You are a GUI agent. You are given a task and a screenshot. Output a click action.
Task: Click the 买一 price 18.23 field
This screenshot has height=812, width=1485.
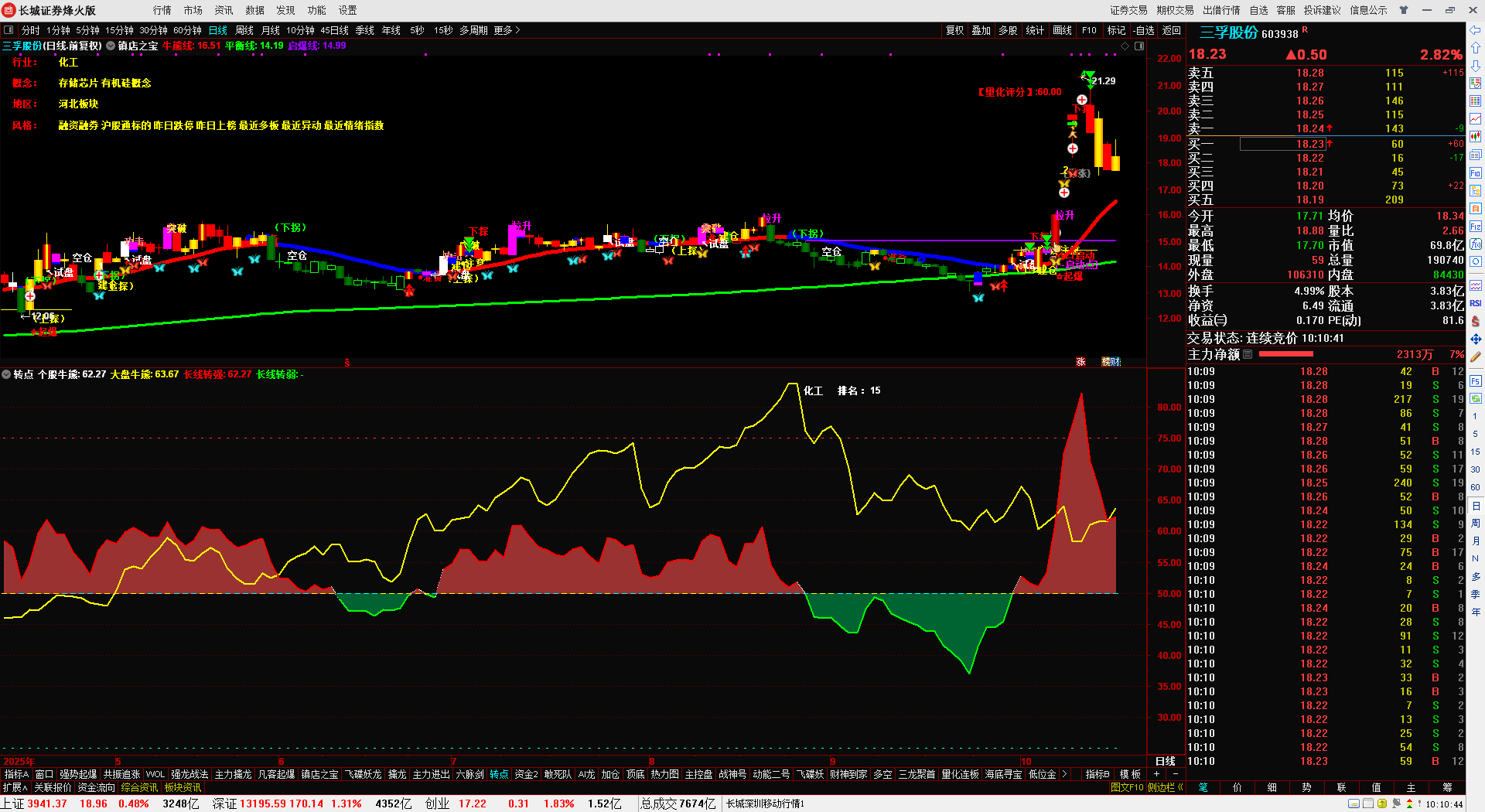1282,144
